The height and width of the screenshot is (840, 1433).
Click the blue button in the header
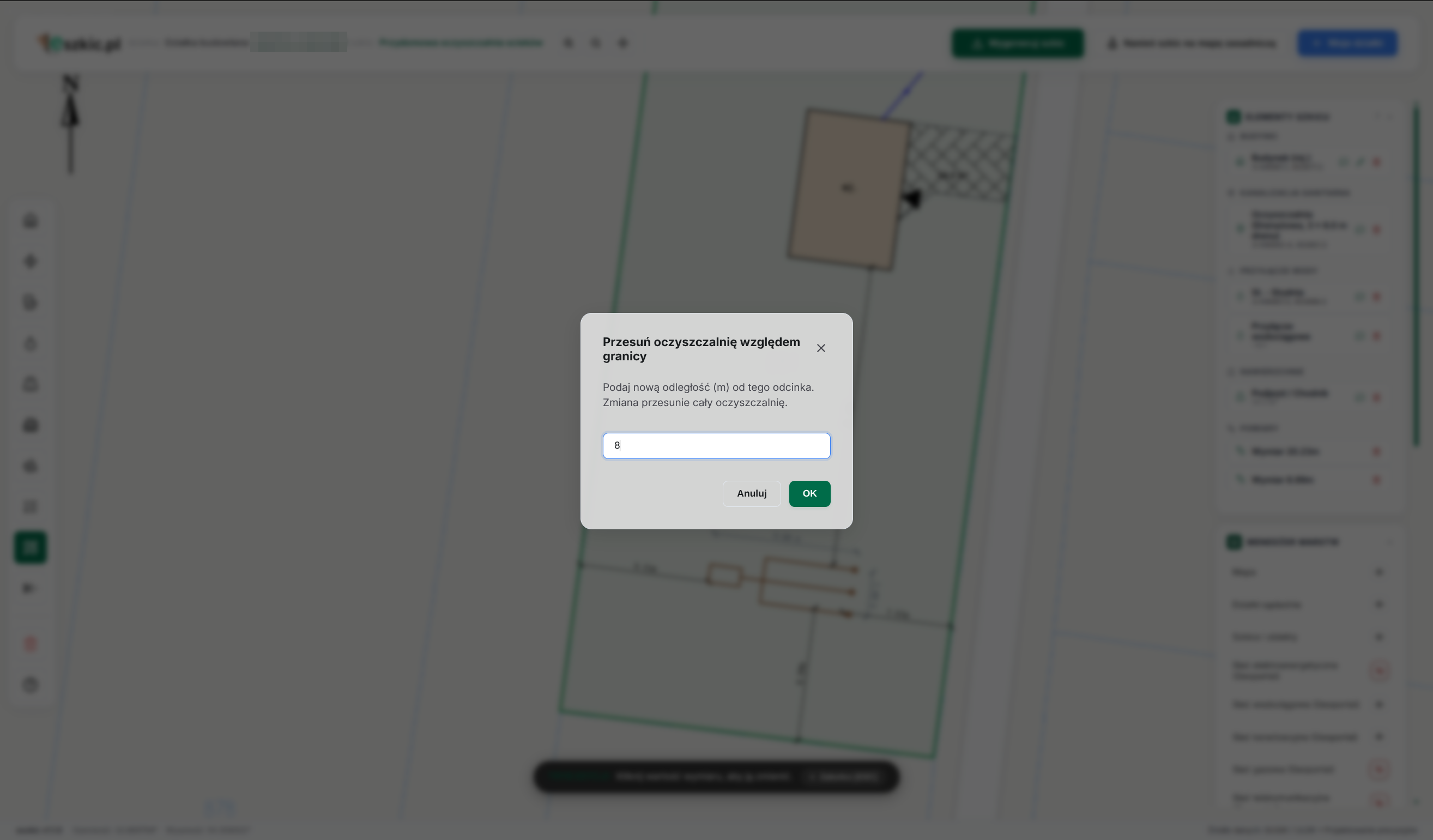[x=1347, y=43]
